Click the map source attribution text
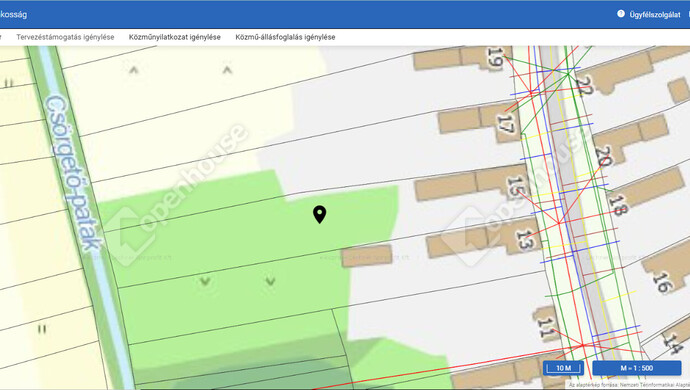This screenshot has height=390, width=690. click(629, 385)
